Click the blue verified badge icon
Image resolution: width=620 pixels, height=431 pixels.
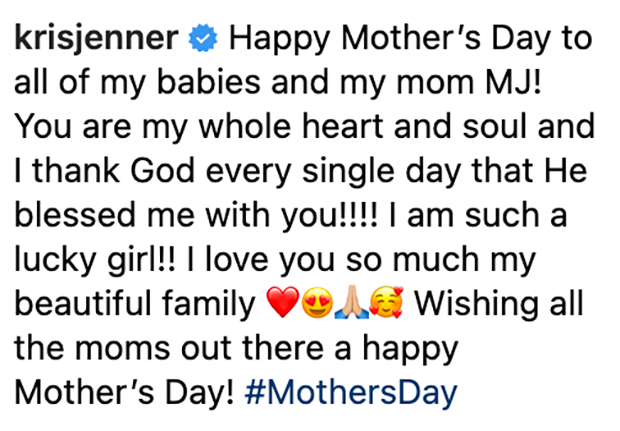[202, 38]
